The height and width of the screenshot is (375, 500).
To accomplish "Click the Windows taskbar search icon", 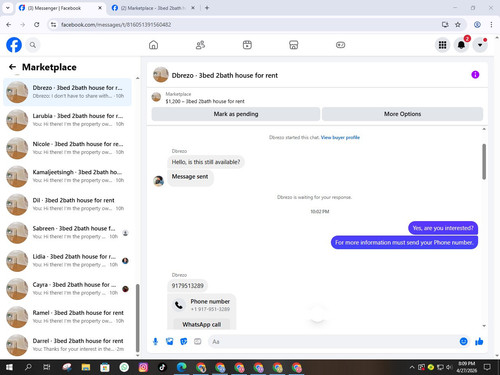I will tap(28, 367).
